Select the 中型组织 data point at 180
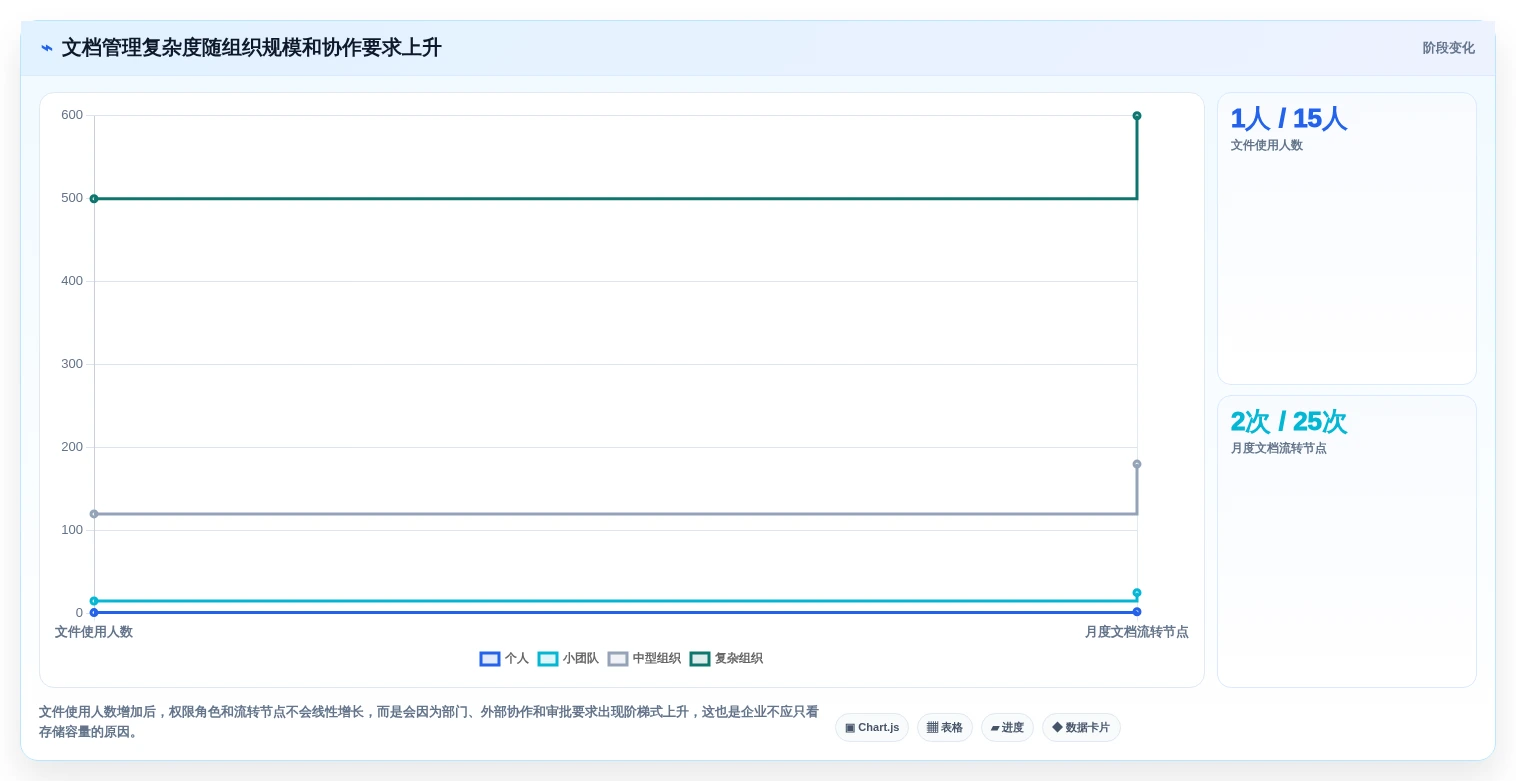This screenshot has width=1516, height=781. pyautogui.click(x=1137, y=464)
